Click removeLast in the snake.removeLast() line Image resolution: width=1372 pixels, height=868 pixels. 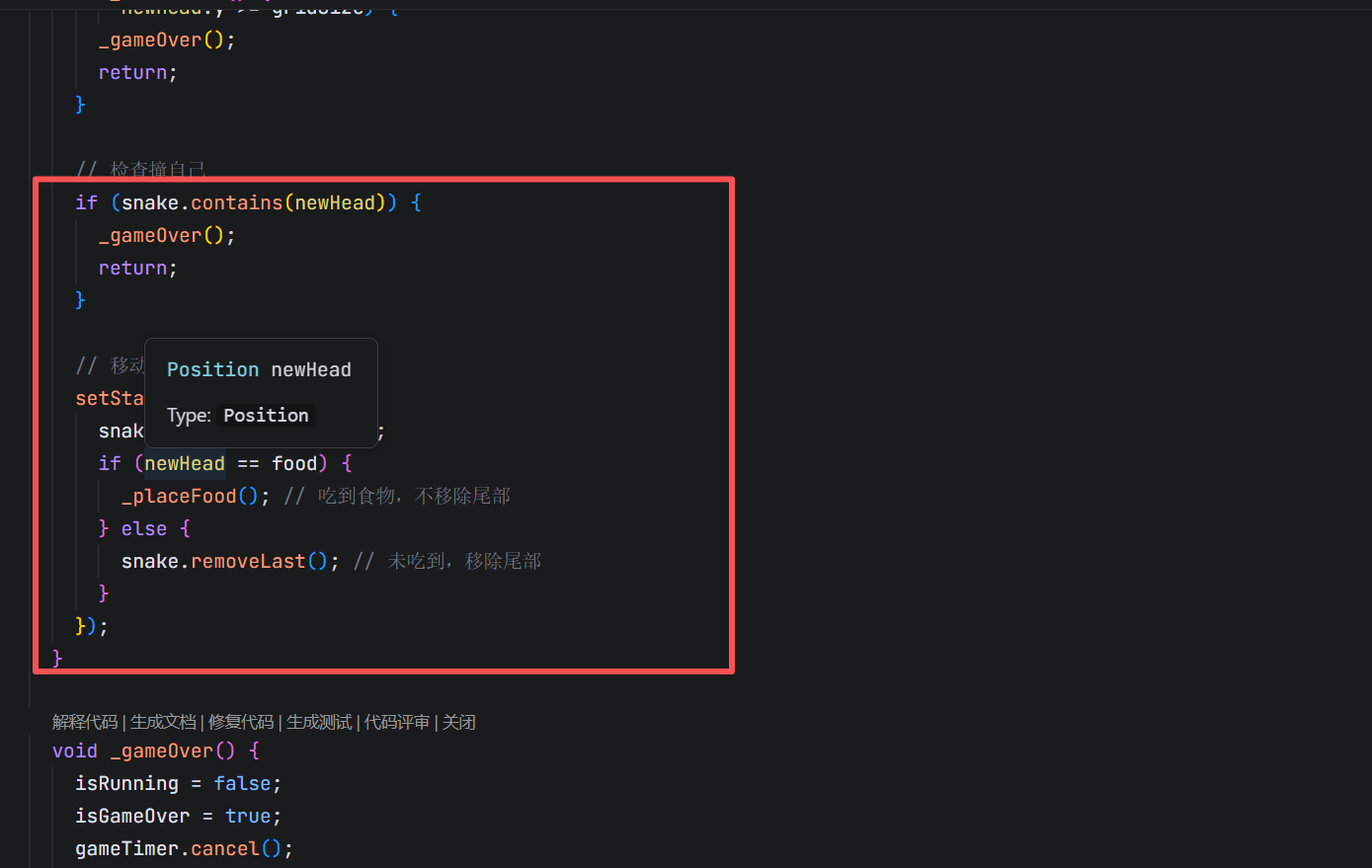(x=248, y=561)
